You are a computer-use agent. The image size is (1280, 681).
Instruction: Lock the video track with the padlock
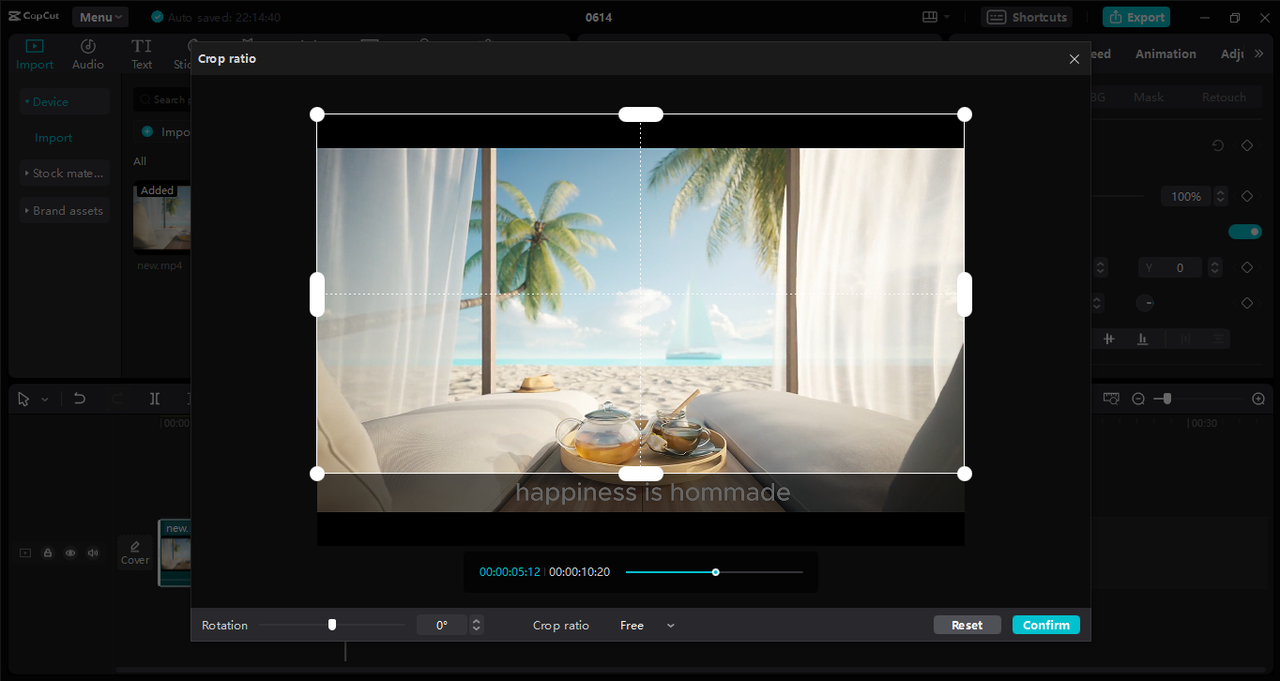pyautogui.click(x=47, y=552)
